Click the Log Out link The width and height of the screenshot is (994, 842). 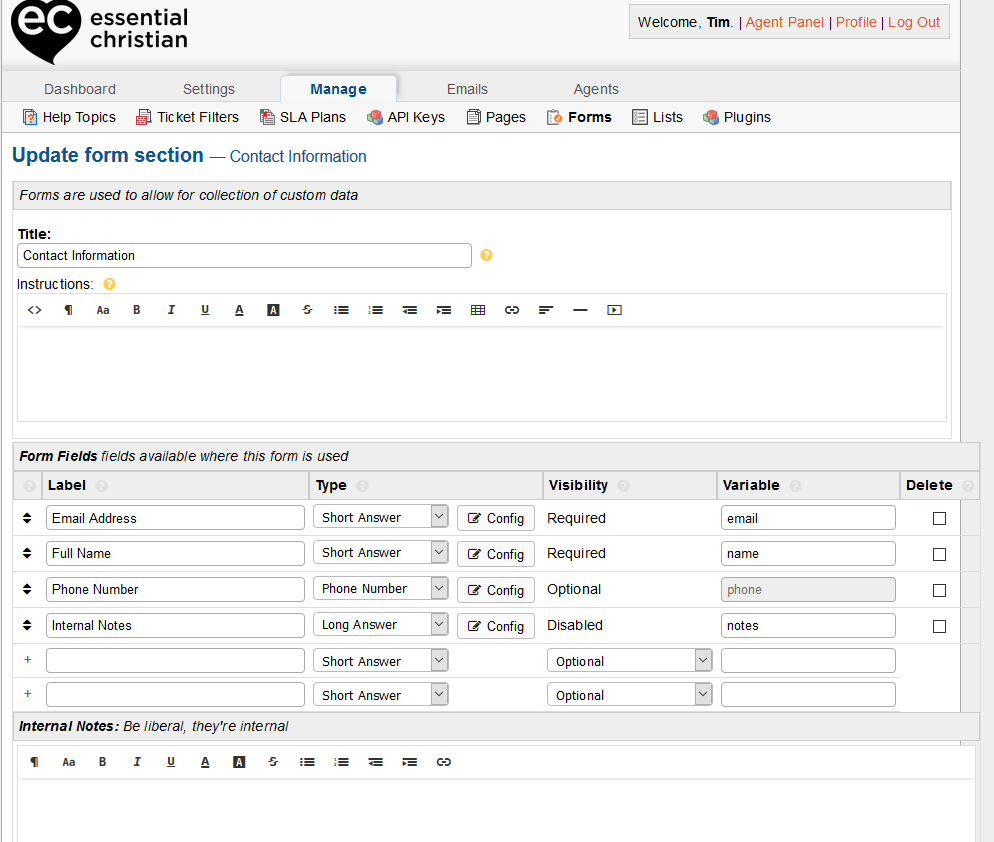point(914,22)
